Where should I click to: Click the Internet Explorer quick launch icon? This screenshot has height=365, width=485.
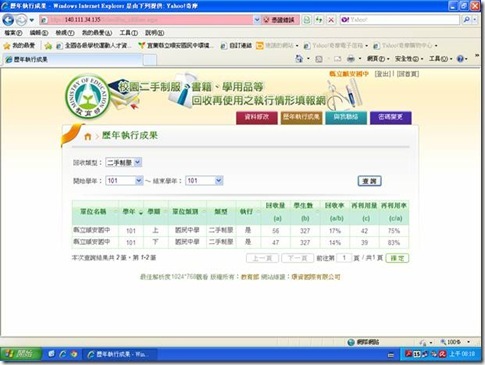coord(62,354)
